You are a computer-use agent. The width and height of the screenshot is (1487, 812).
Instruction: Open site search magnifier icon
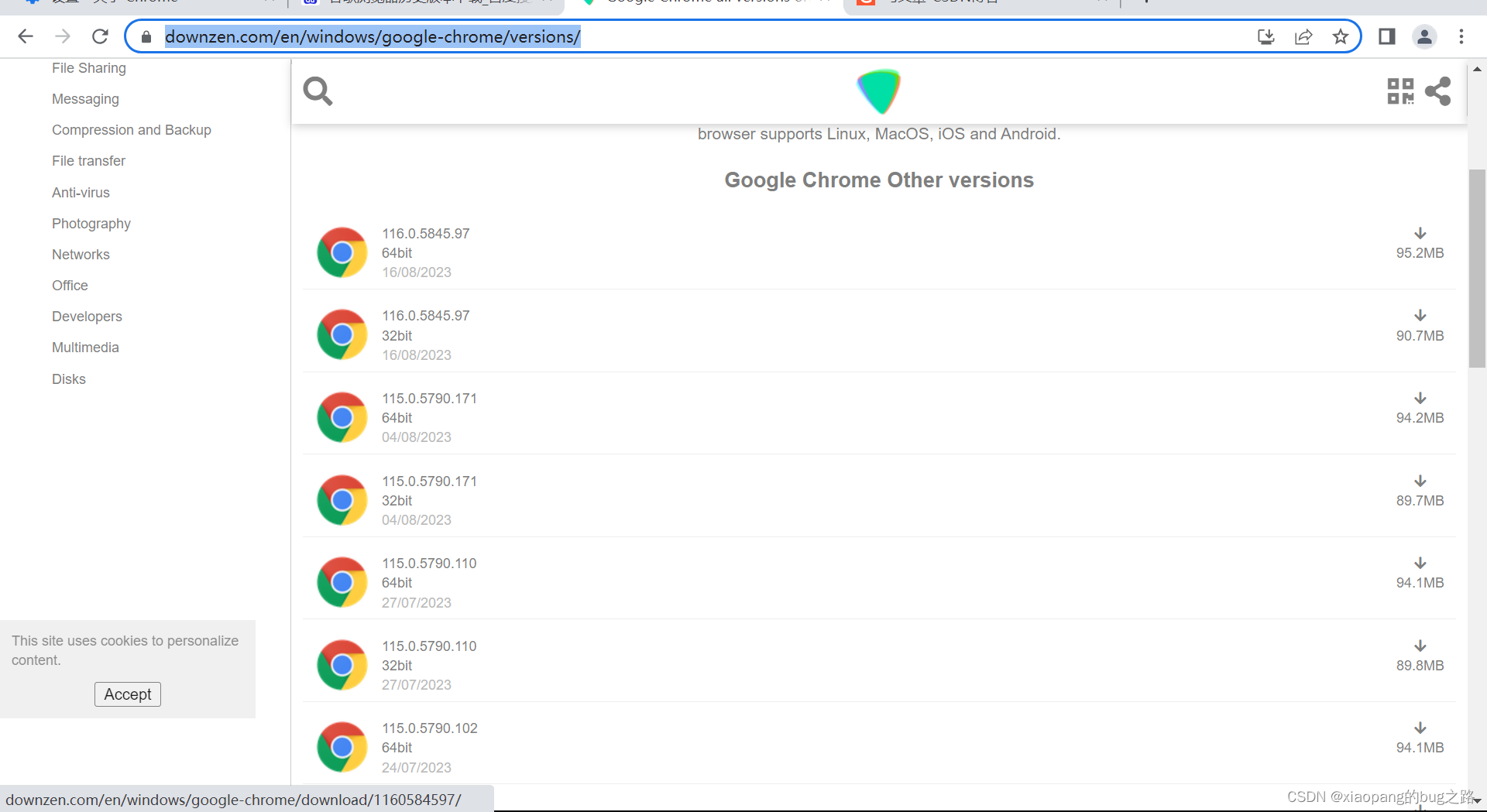tap(318, 91)
